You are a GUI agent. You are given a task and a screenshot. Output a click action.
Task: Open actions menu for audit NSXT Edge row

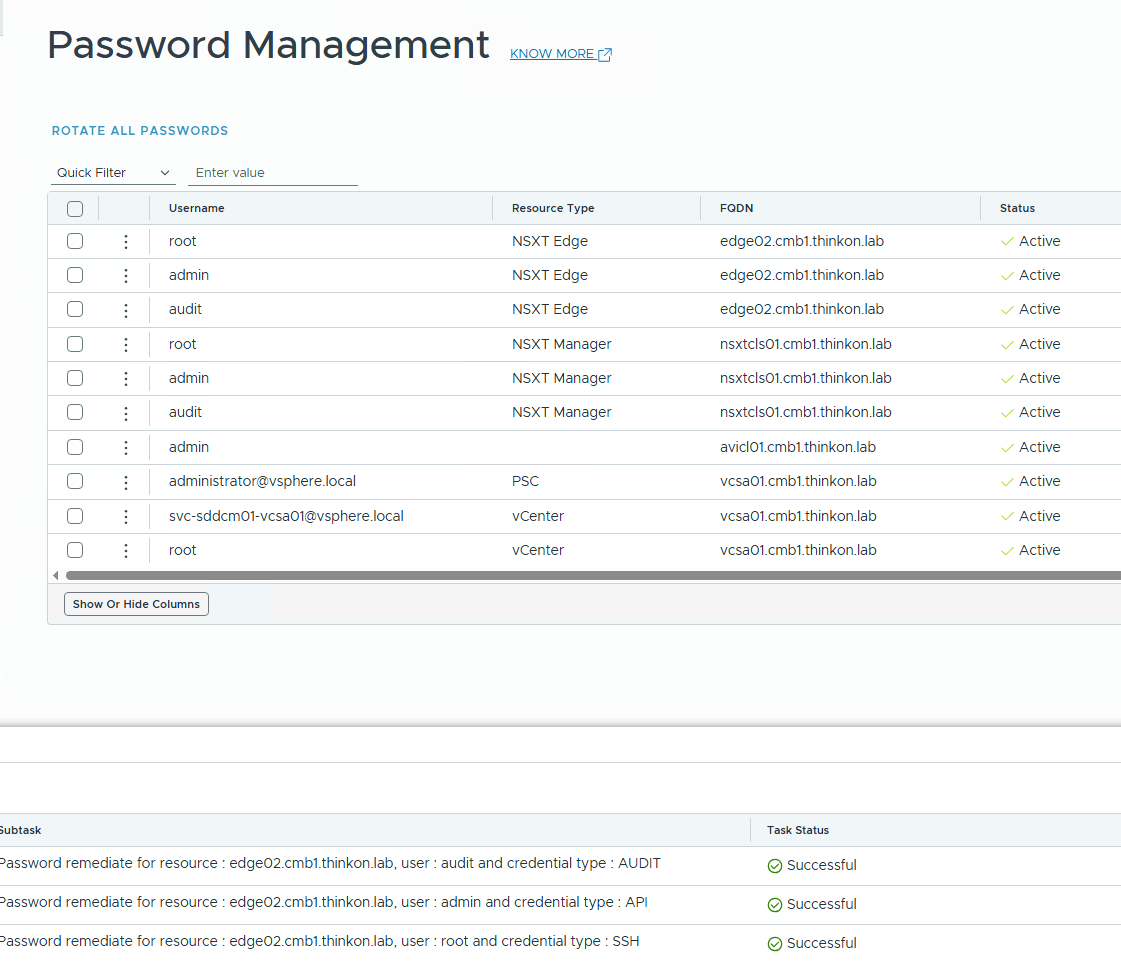pyautogui.click(x=126, y=309)
